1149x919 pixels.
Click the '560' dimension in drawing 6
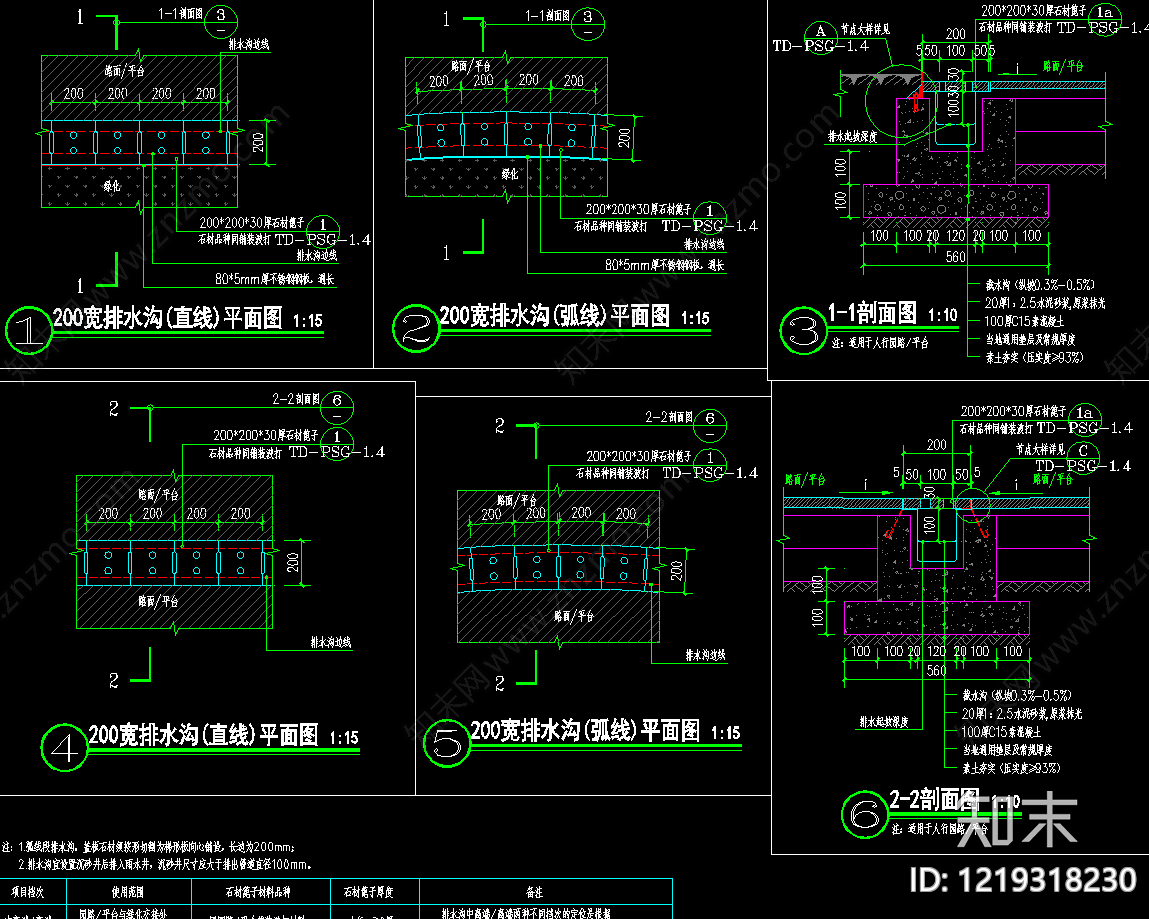pyautogui.click(x=936, y=671)
